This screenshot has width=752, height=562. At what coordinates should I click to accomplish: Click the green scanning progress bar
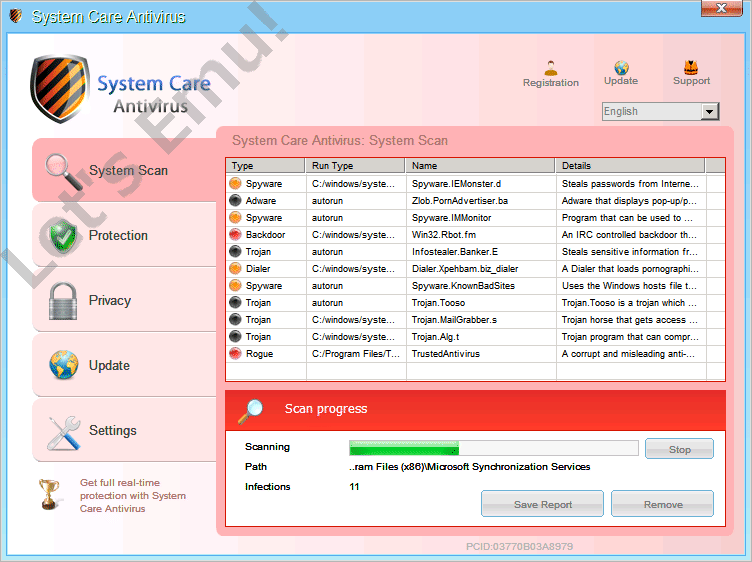[x=494, y=449]
